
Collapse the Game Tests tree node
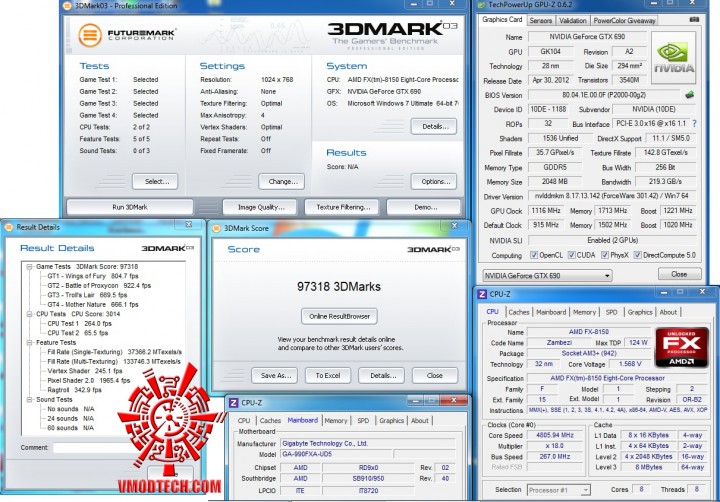click(29, 266)
